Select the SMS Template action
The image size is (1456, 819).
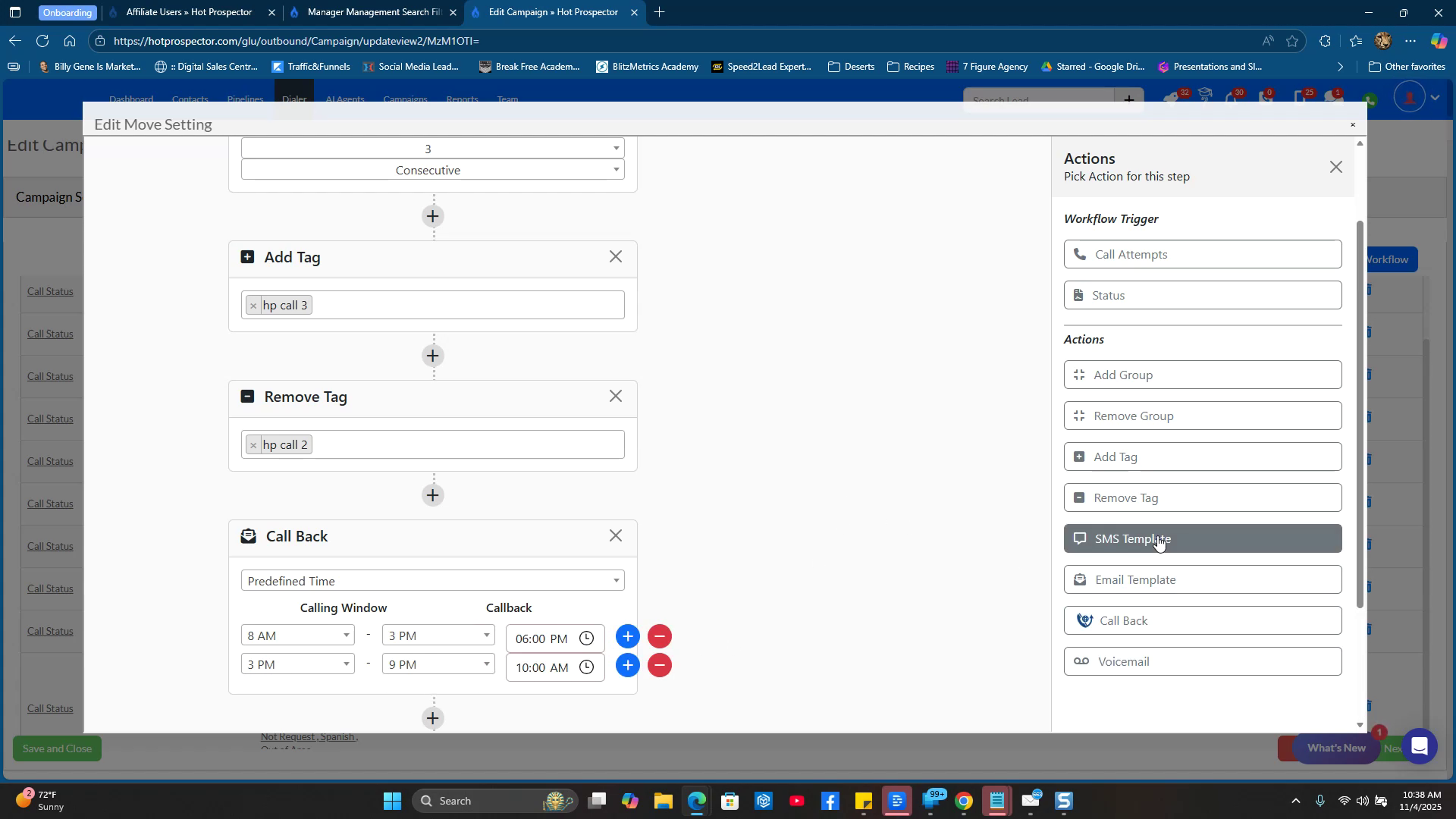click(1202, 539)
